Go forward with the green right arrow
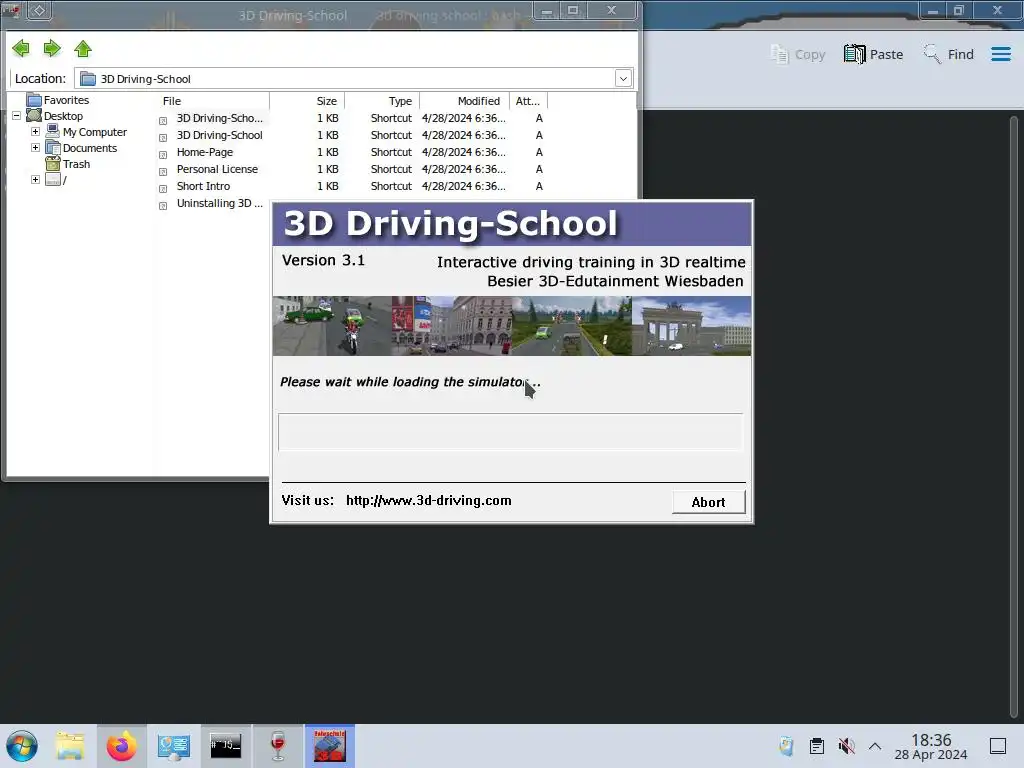Viewport: 1024px width, 768px height. (x=52, y=48)
